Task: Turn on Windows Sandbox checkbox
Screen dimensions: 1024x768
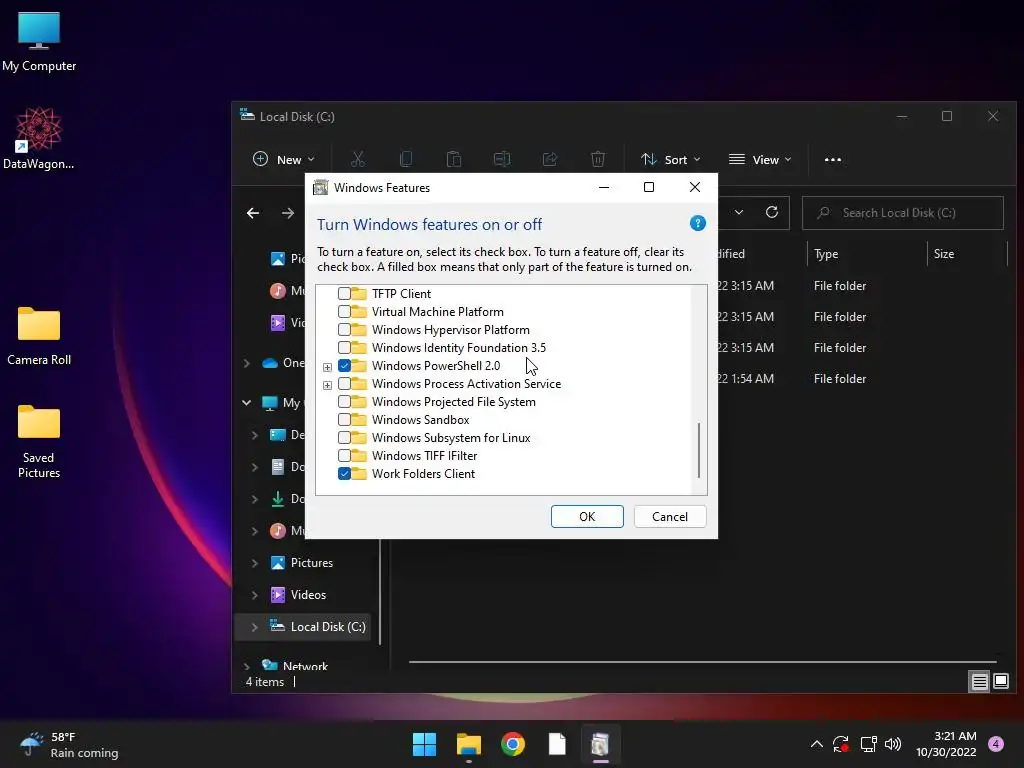Action: (x=344, y=420)
